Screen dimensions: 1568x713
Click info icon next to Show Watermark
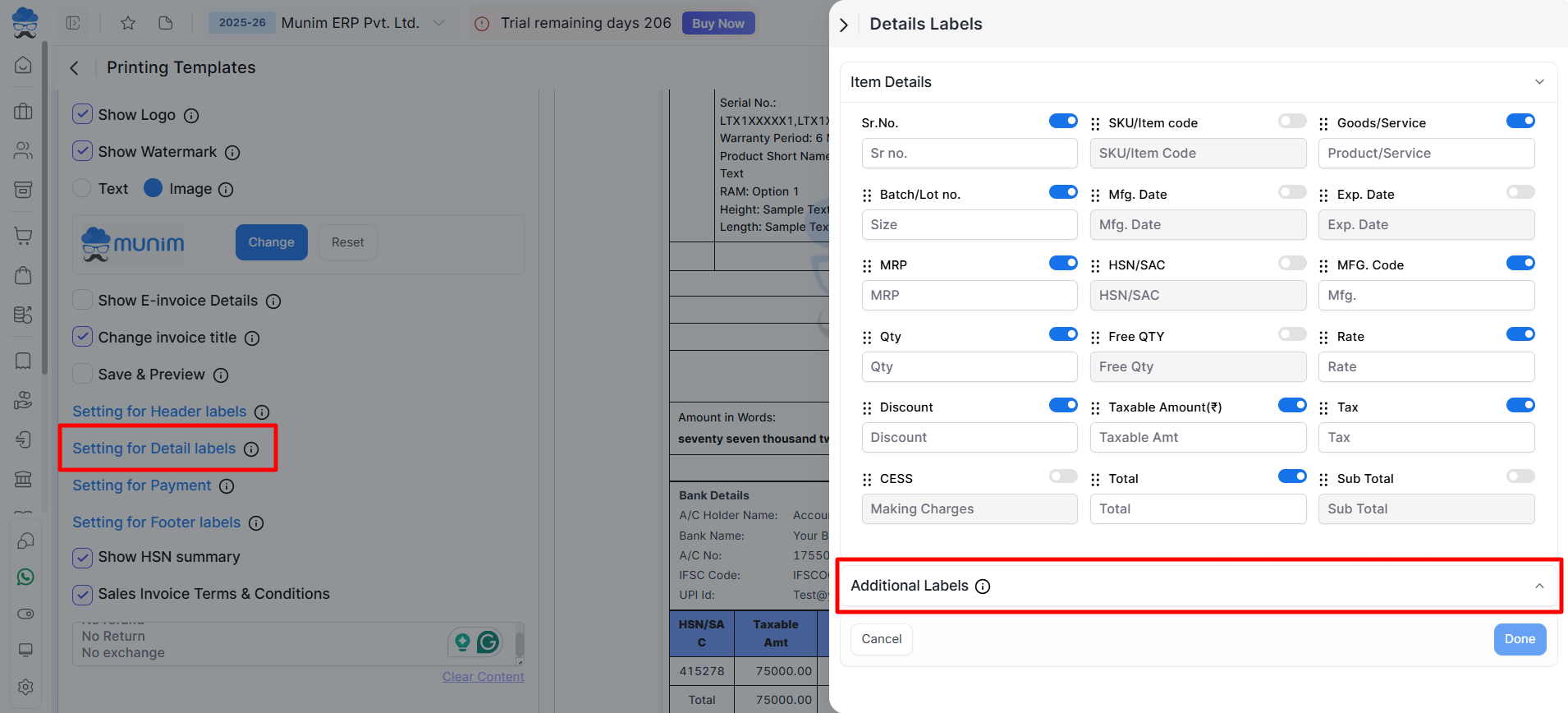point(232,153)
